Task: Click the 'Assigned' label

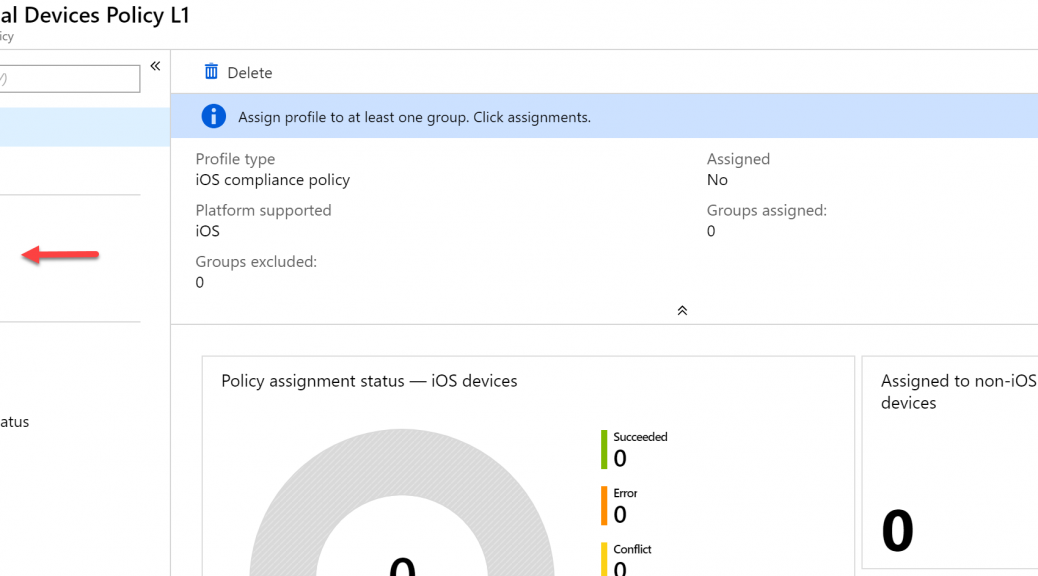Action: coord(738,159)
